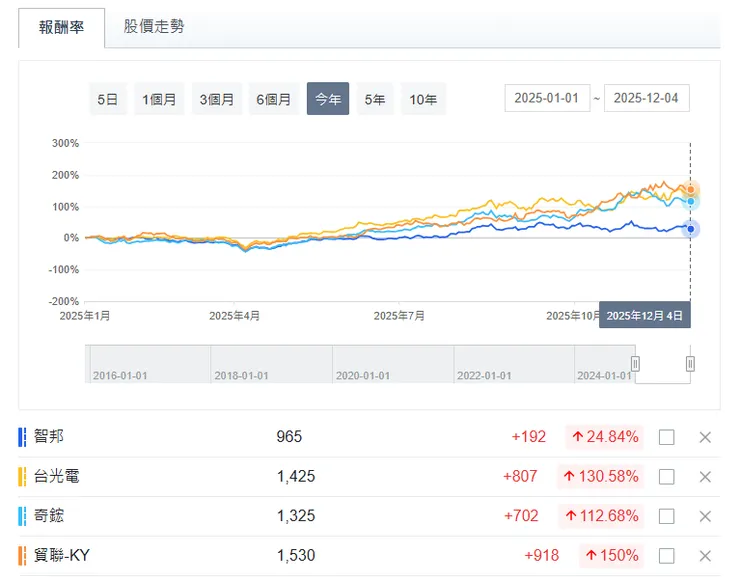Delete the 奇鋐 row with X icon
The width and height of the screenshot is (740, 585).
click(705, 516)
